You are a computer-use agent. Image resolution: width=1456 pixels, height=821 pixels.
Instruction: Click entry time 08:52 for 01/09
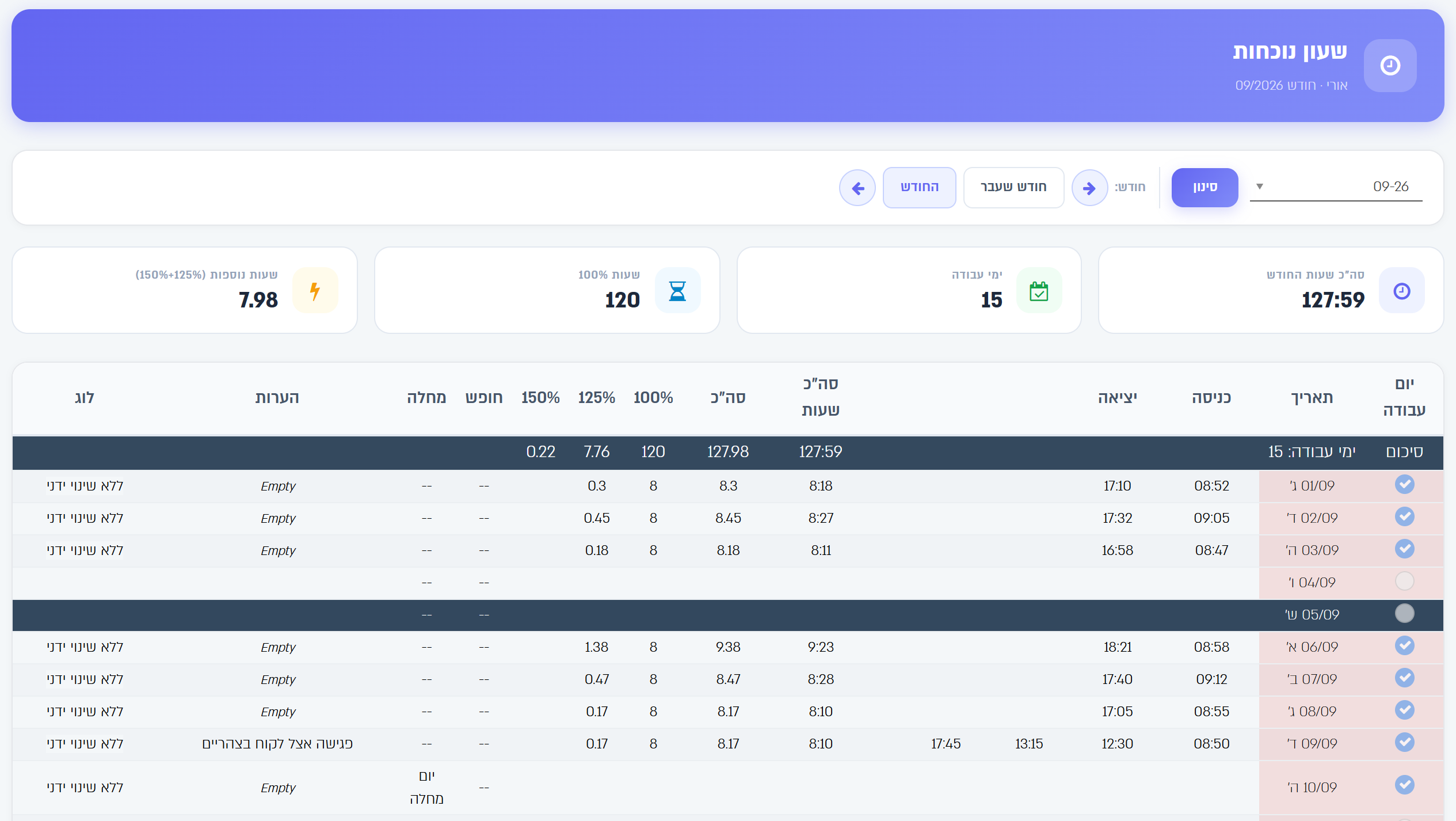[x=1211, y=486]
